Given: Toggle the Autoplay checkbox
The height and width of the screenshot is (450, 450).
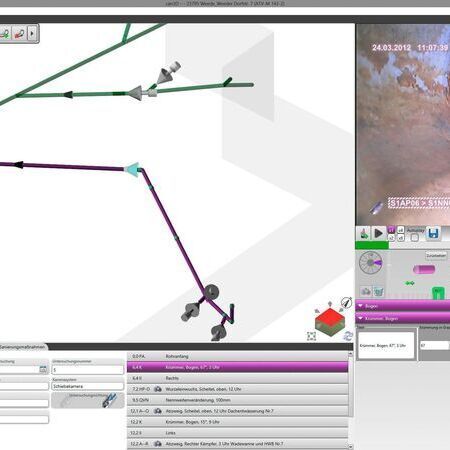Looking at the screenshot, I should (x=414, y=237).
